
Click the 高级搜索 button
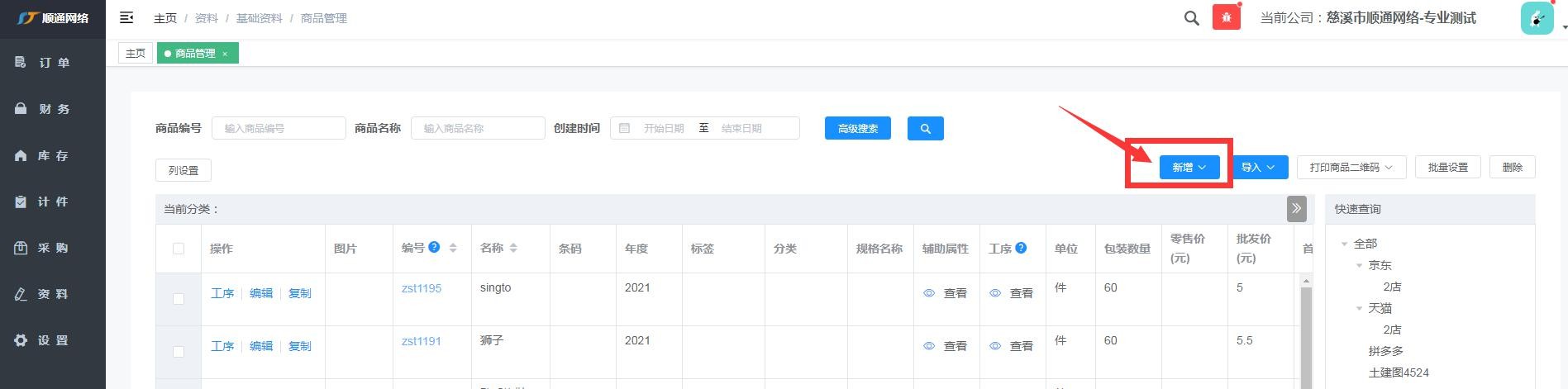857,128
